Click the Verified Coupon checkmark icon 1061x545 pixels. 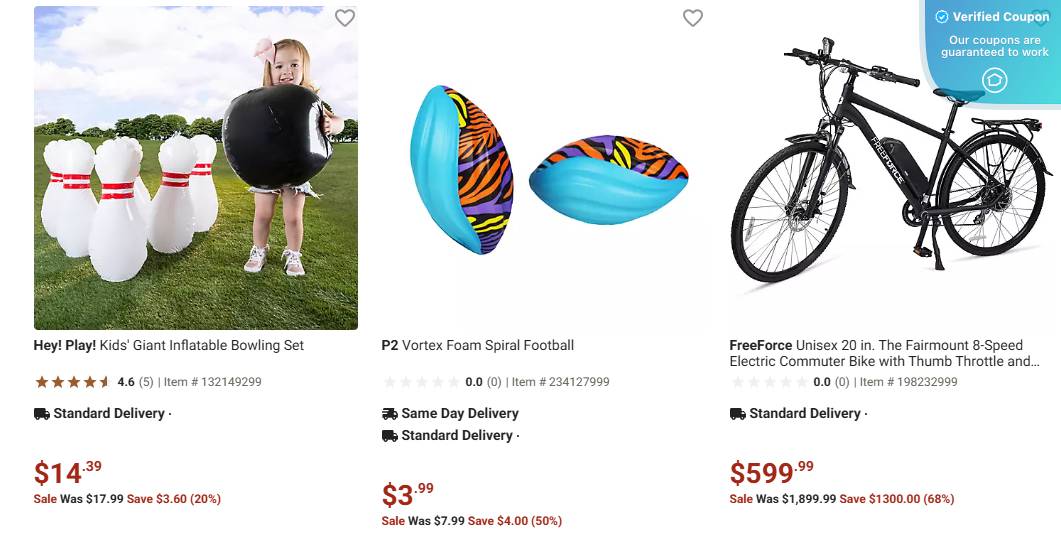tap(941, 17)
